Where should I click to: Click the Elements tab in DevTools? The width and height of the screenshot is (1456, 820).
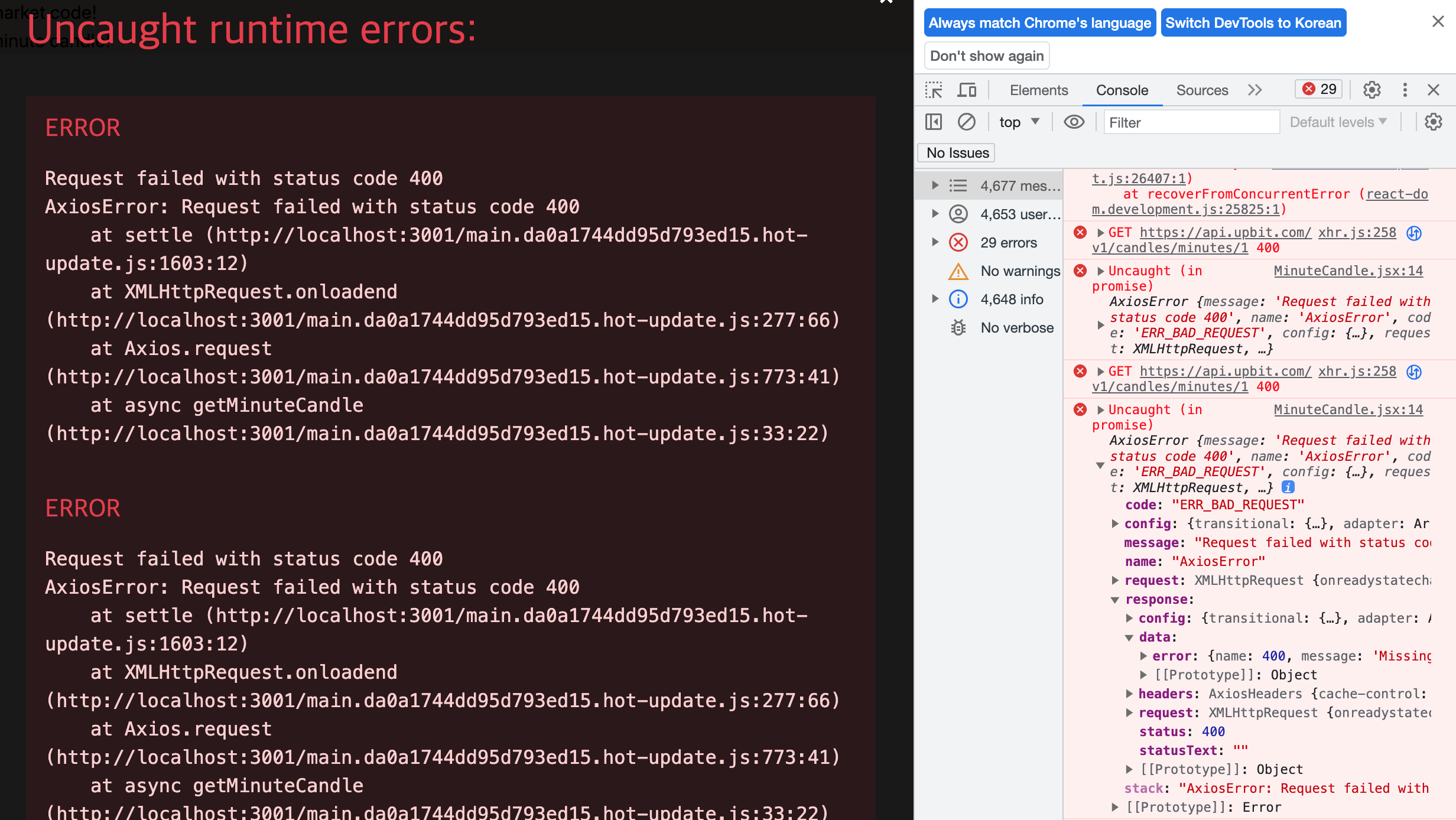pyautogui.click(x=1039, y=90)
